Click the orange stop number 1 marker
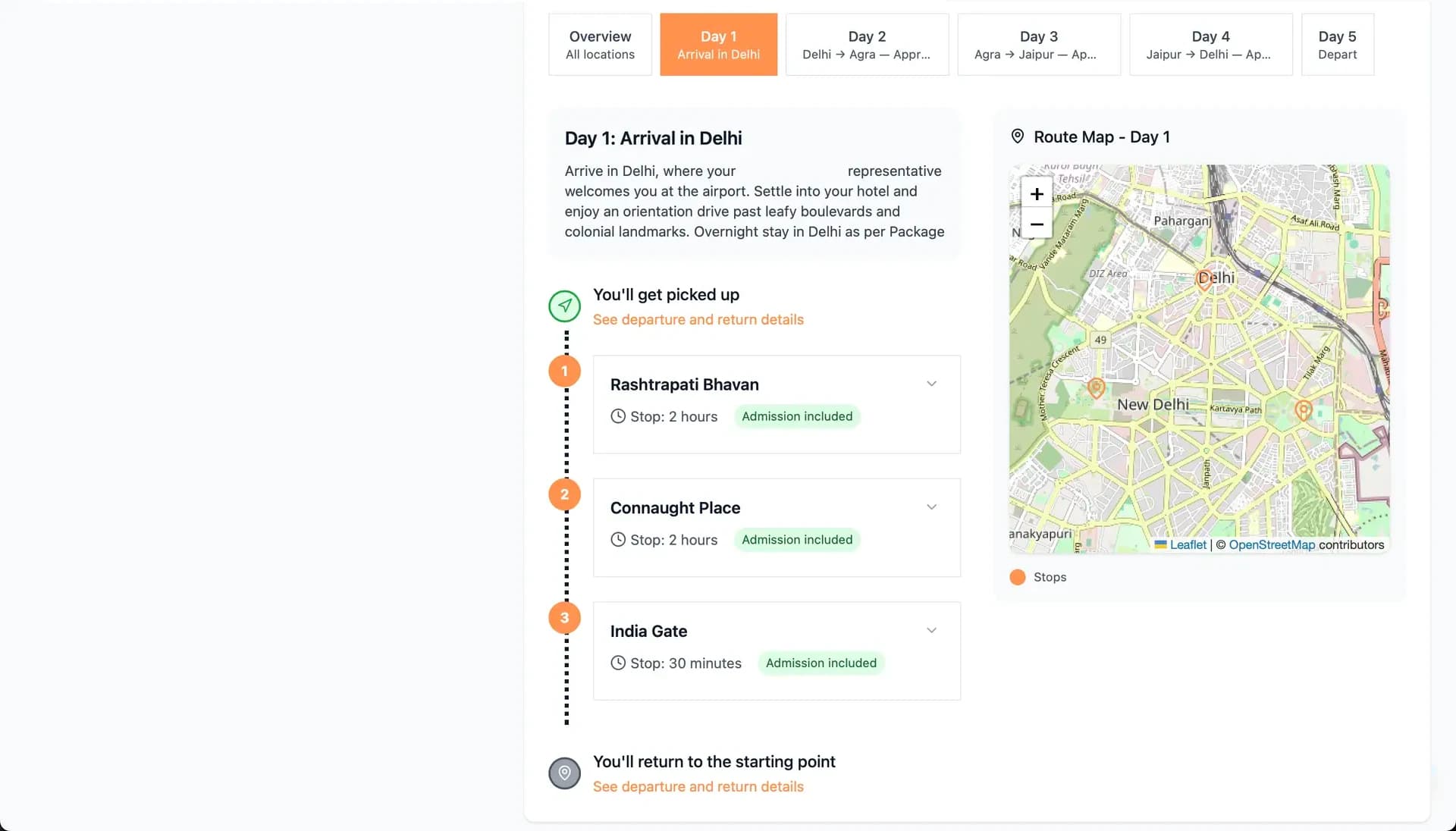The image size is (1456, 831). (564, 372)
